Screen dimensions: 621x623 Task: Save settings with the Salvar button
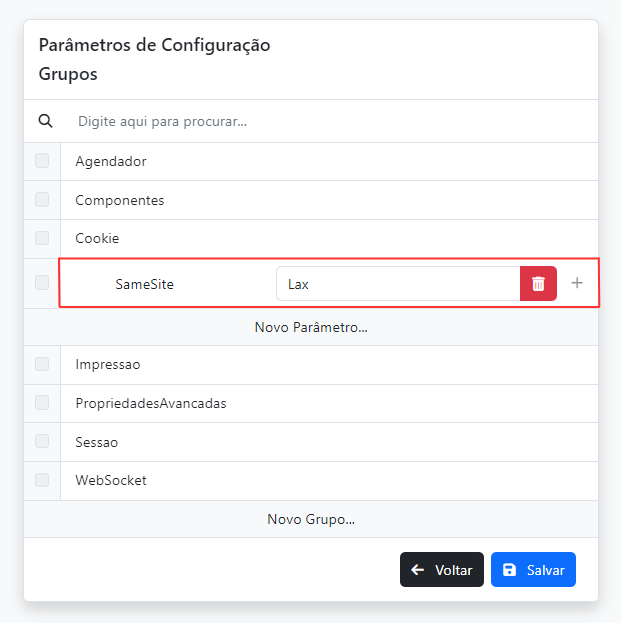point(533,570)
